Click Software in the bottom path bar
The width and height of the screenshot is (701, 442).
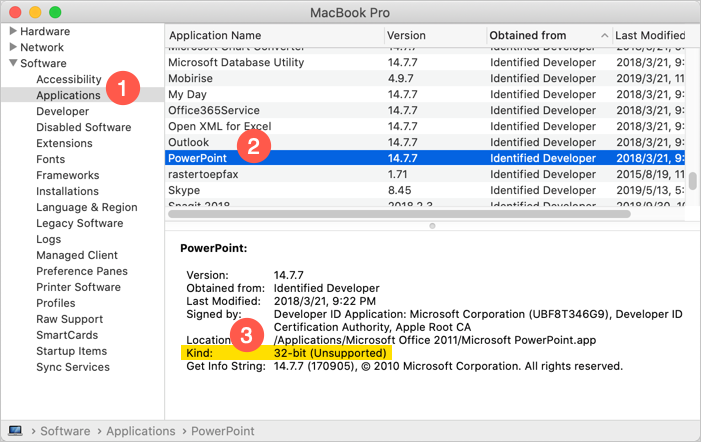tap(66, 431)
